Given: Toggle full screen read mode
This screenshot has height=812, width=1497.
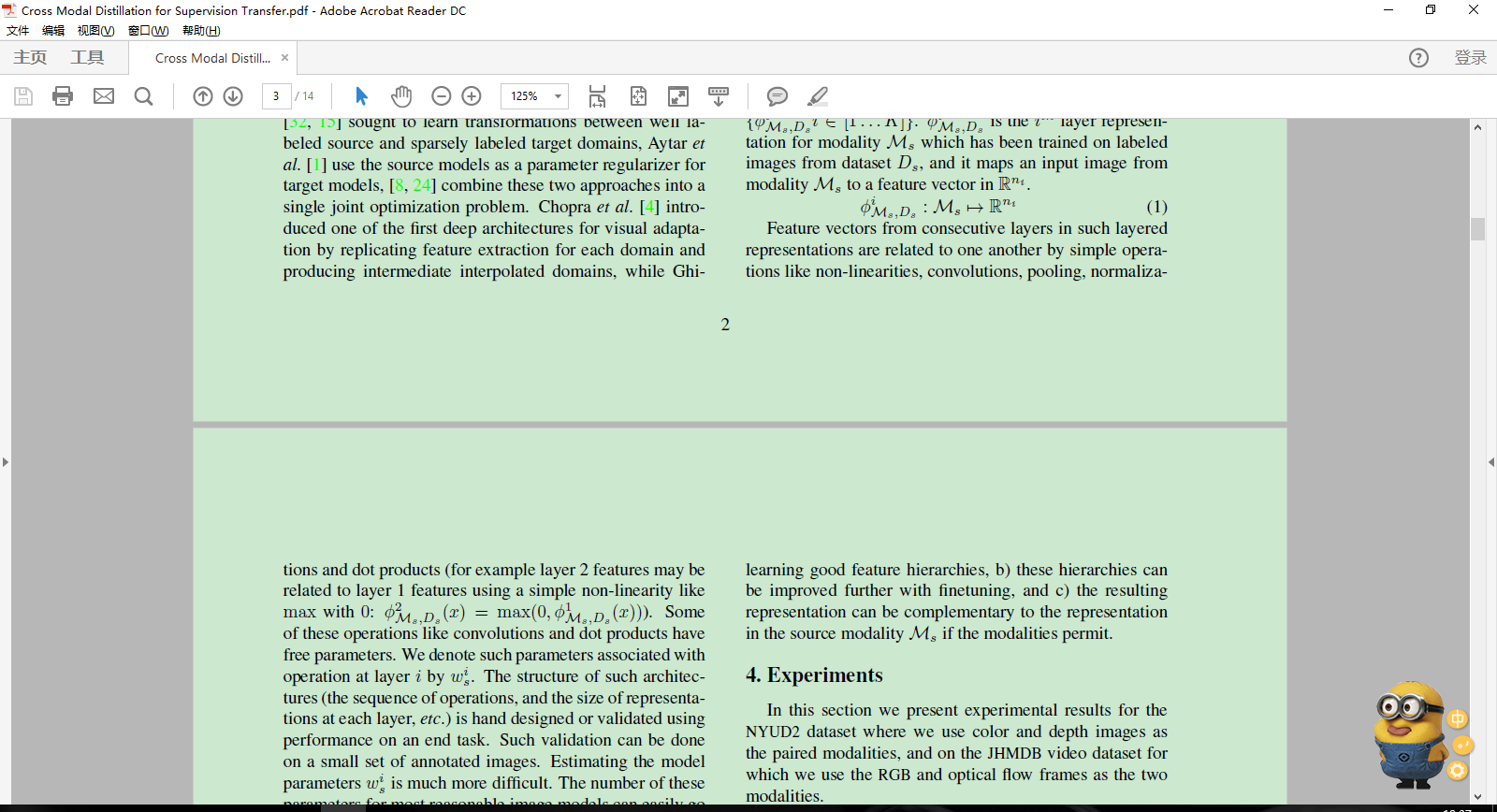Looking at the screenshot, I should tap(678, 96).
